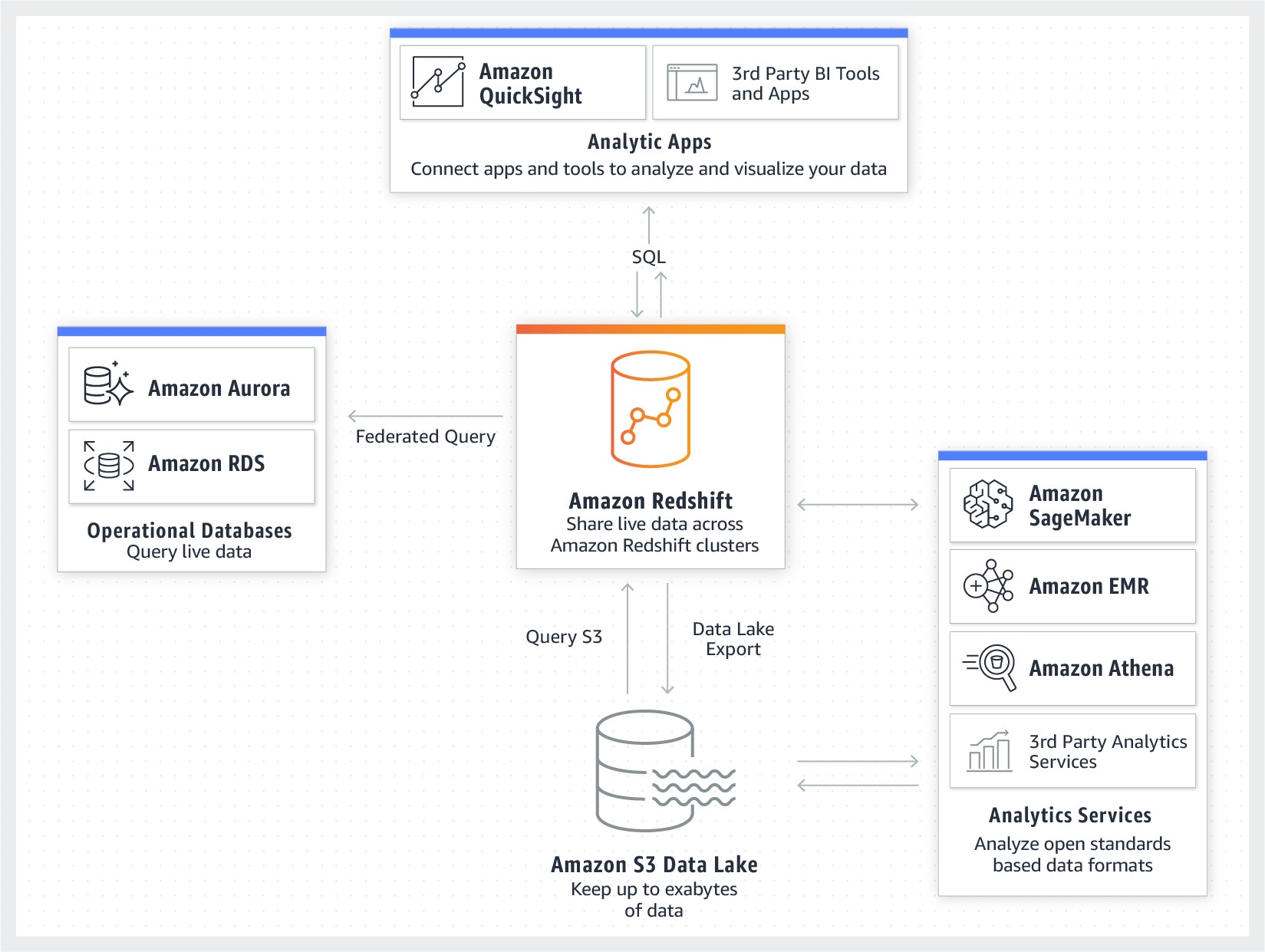Viewport: 1265px width, 952px height.
Task: Select the "Analytic Apps" heading
Action: tap(650, 142)
